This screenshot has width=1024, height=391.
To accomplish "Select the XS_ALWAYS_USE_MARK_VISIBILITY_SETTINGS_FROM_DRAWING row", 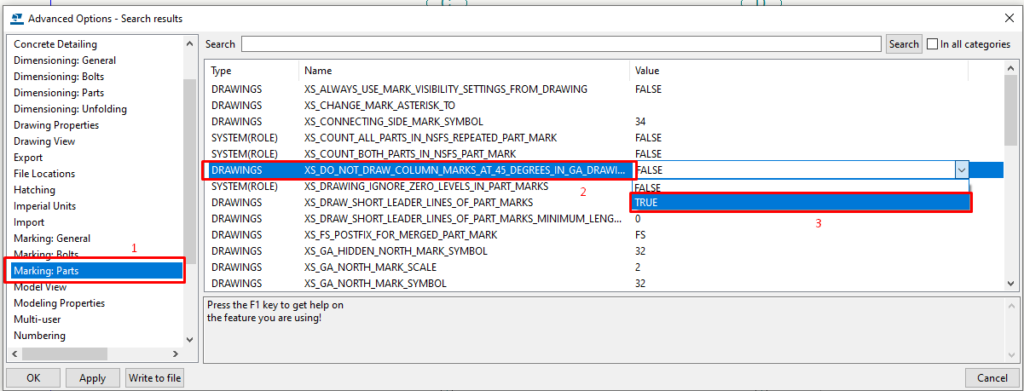I will (x=605, y=89).
